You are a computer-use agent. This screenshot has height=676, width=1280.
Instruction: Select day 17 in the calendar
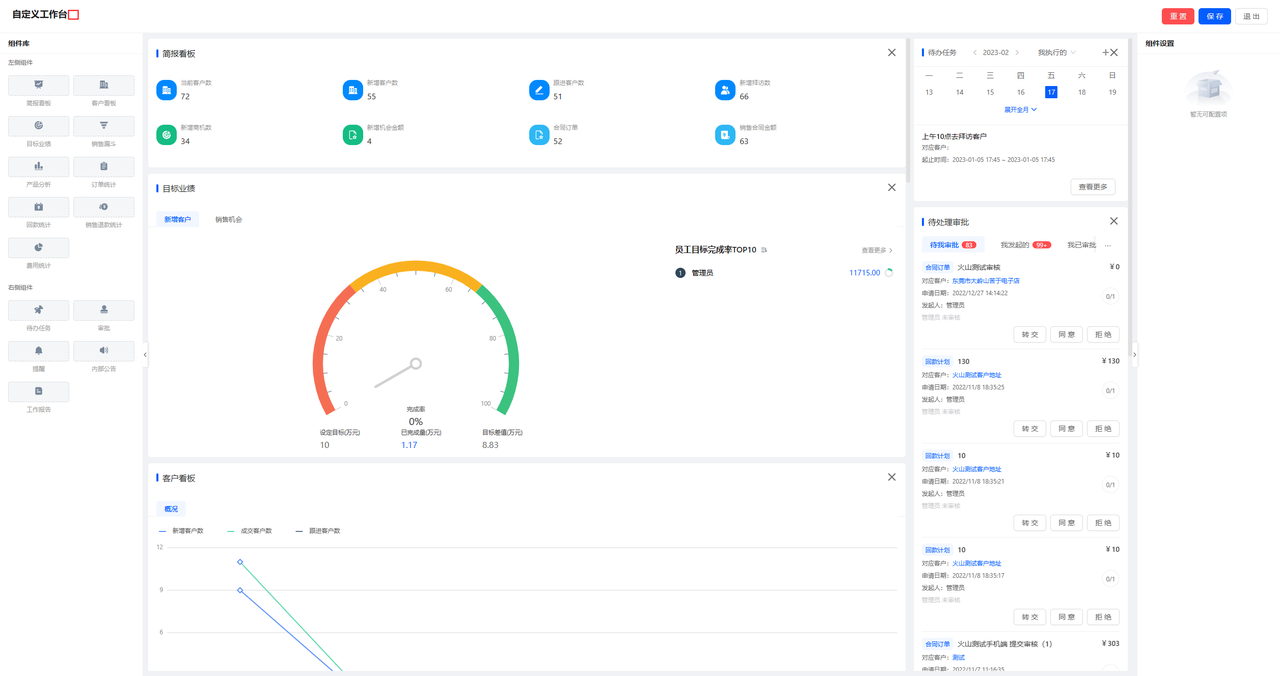tap(1051, 92)
